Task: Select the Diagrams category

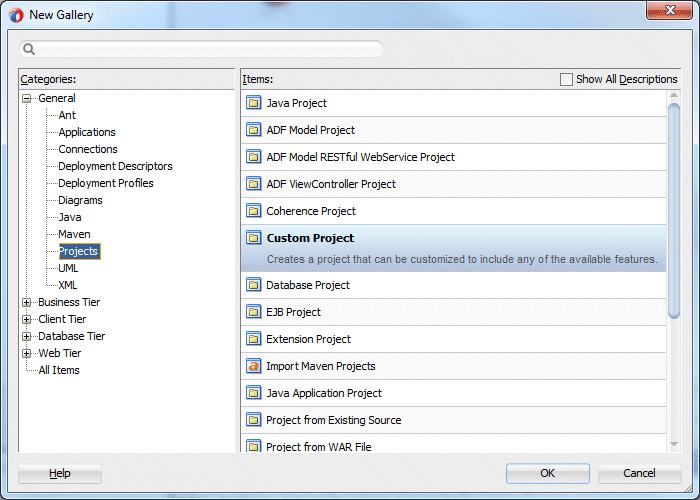Action: coord(80,200)
